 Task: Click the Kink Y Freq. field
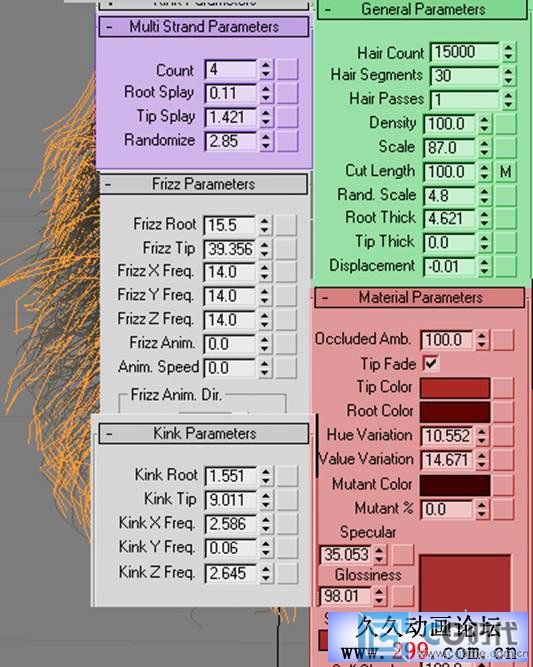click(231, 548)
